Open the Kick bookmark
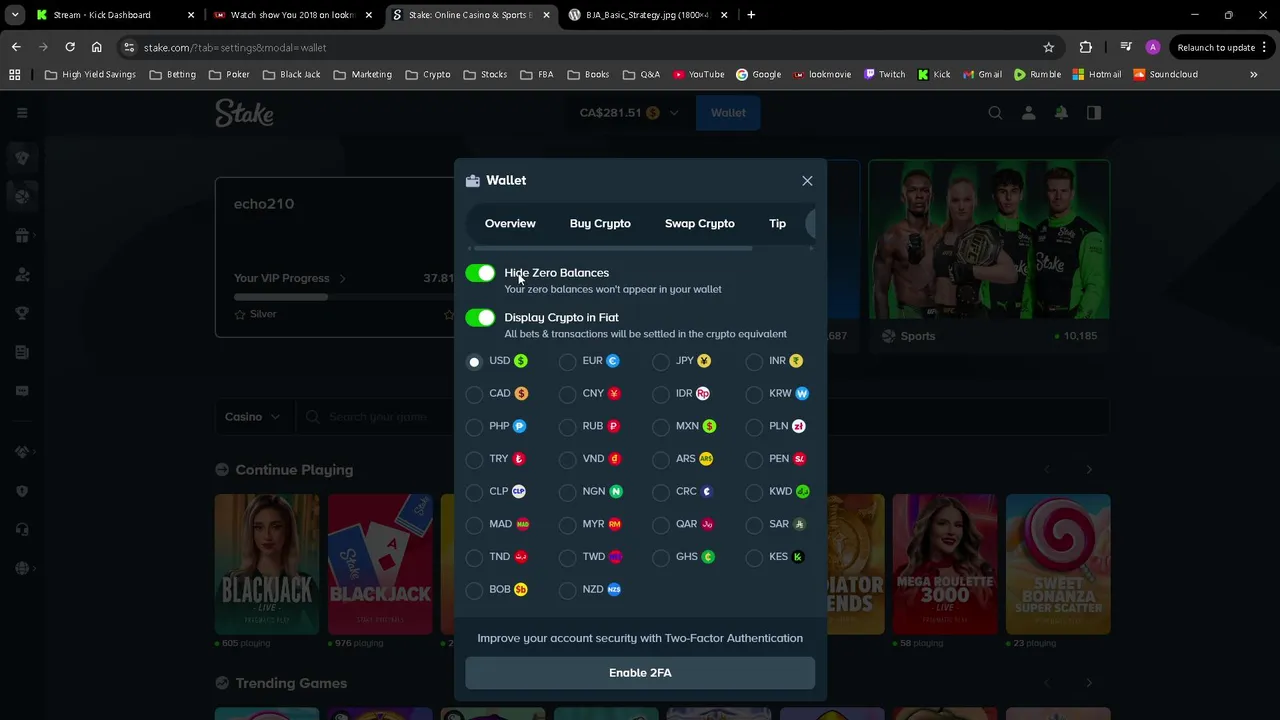The image size is (1280, 720). pos(934,74)
